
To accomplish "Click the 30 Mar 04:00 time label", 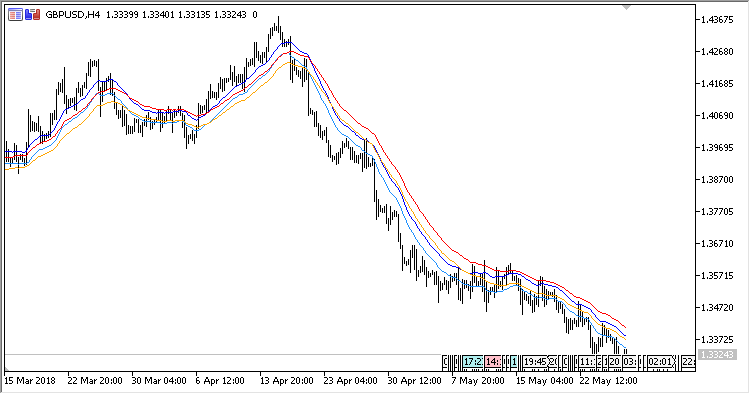I will point(159,381).
